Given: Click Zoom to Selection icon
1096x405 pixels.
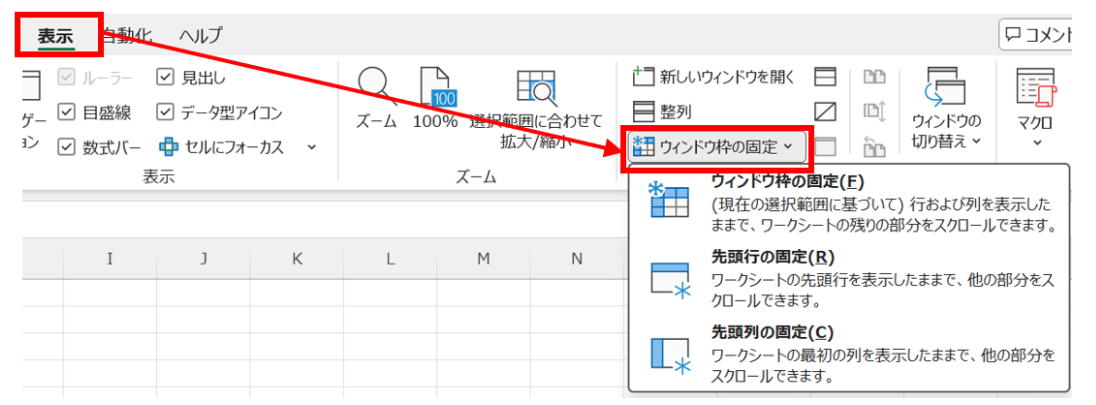Looking at the screenshot, I should tap(535, 88).
